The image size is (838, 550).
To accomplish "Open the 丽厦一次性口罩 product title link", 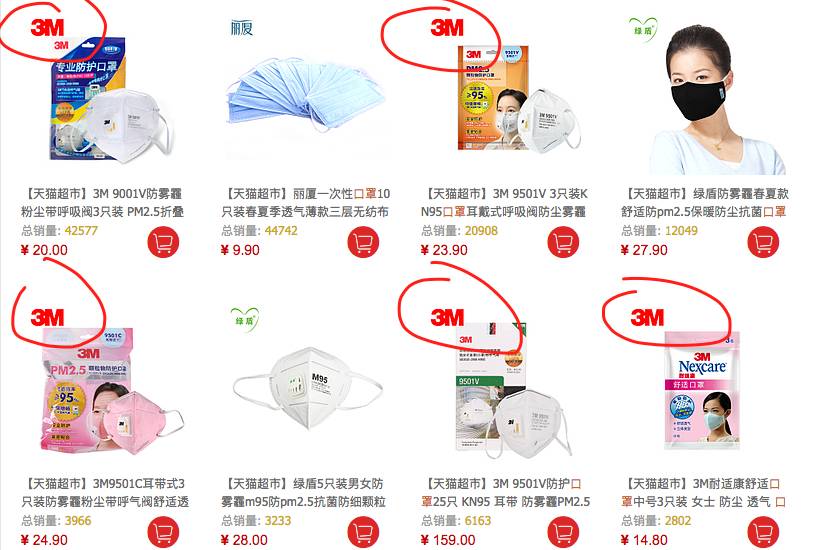I will [x=306, y=203].
